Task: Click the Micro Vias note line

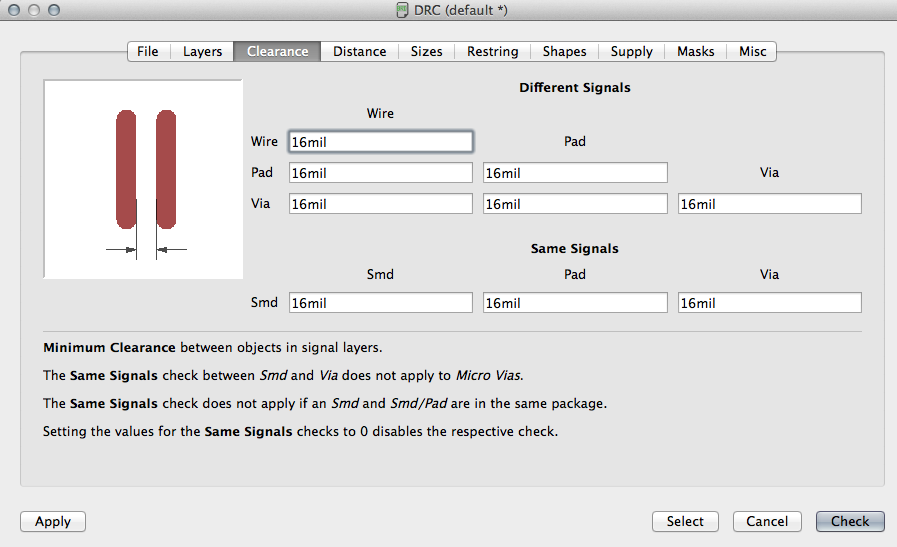Action: pyautogui.click(x=283, y=375)
